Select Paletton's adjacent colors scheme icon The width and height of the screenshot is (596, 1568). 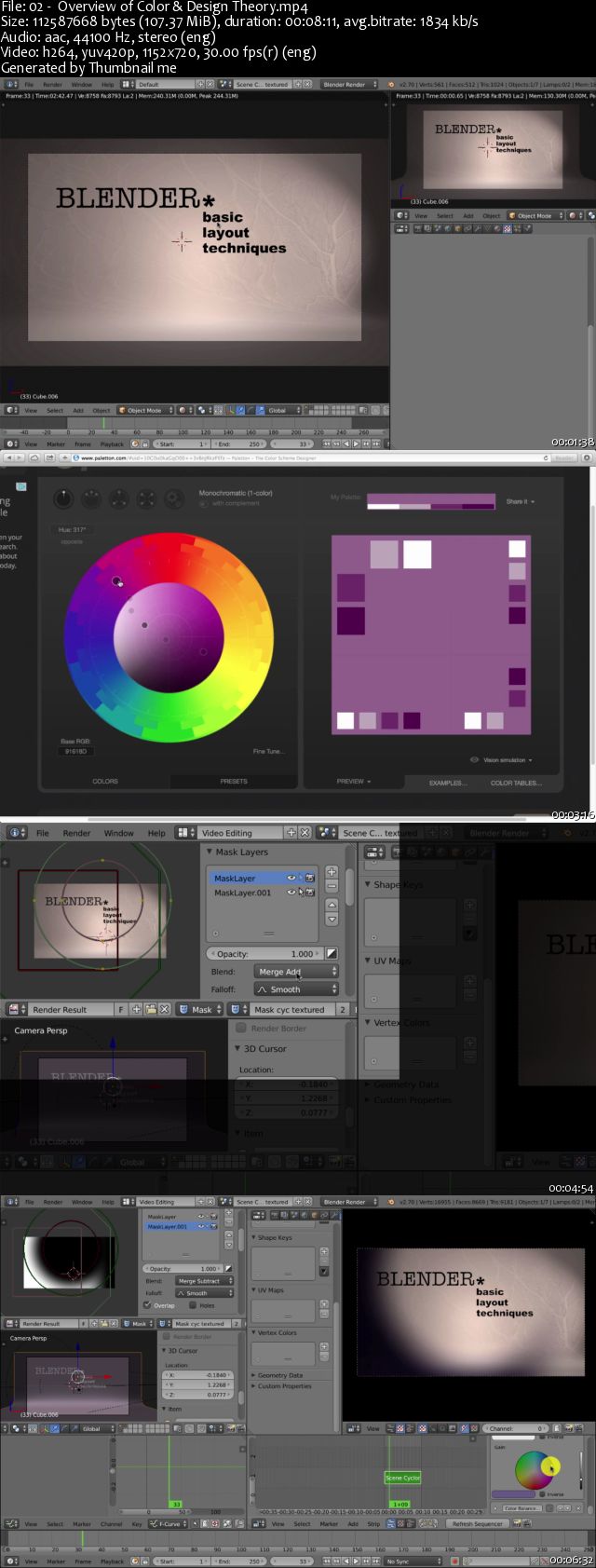(90, 498)
